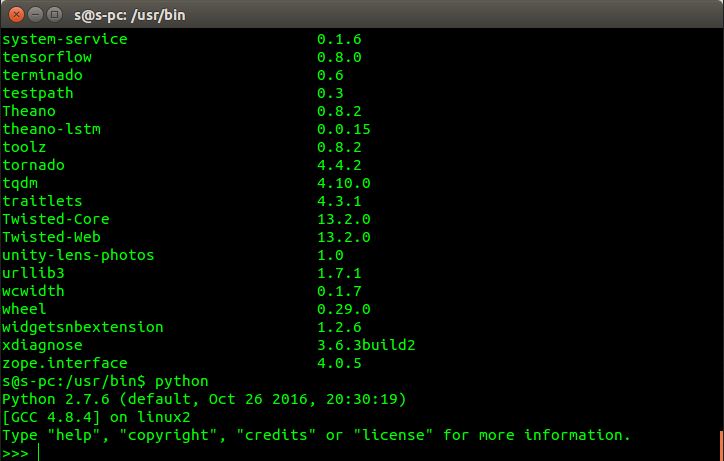Maximize the terminal window

coord(54,15)
